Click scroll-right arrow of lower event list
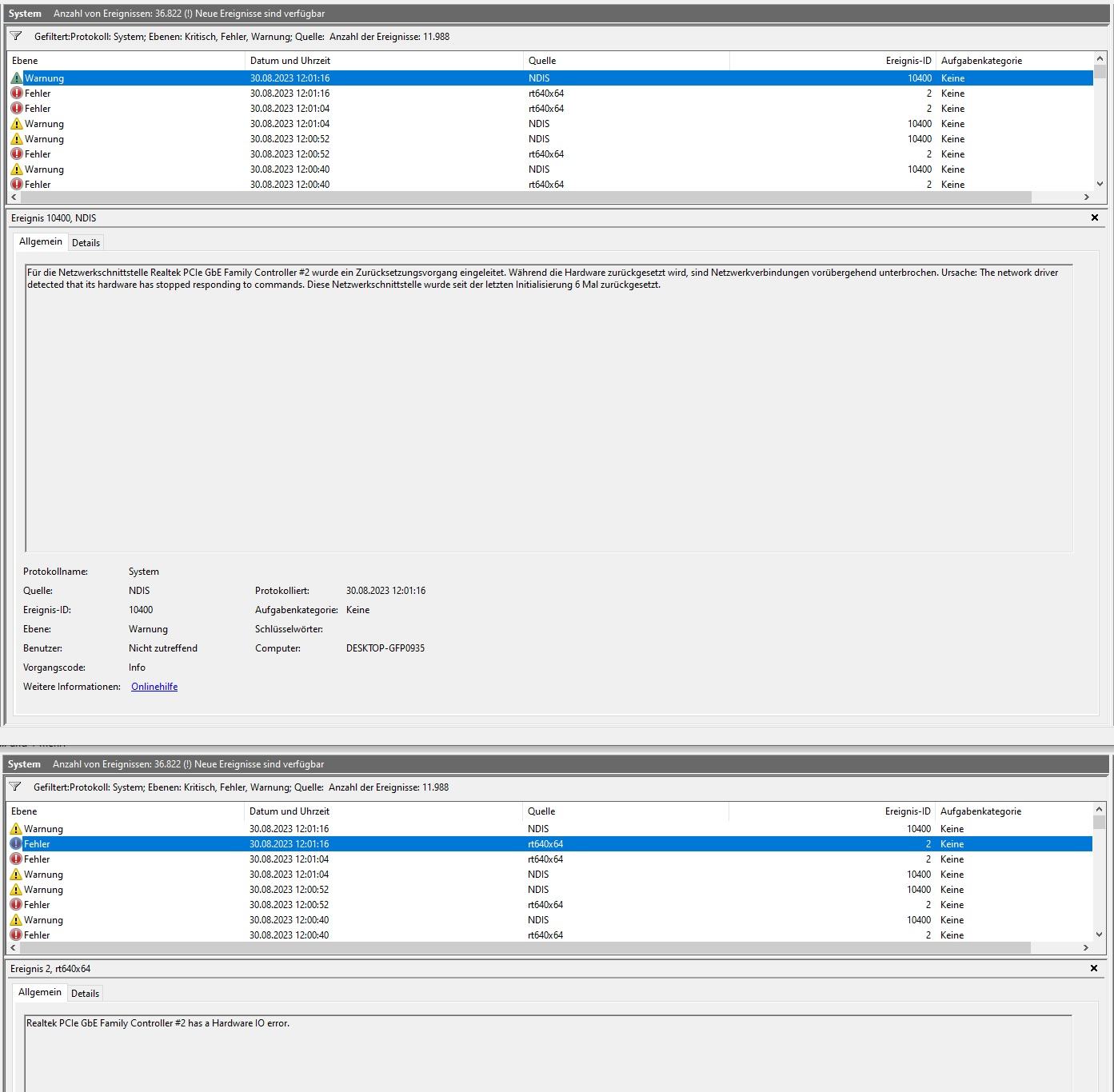Screen dimensions: 1114x1092 click(x=1085, y=947)
